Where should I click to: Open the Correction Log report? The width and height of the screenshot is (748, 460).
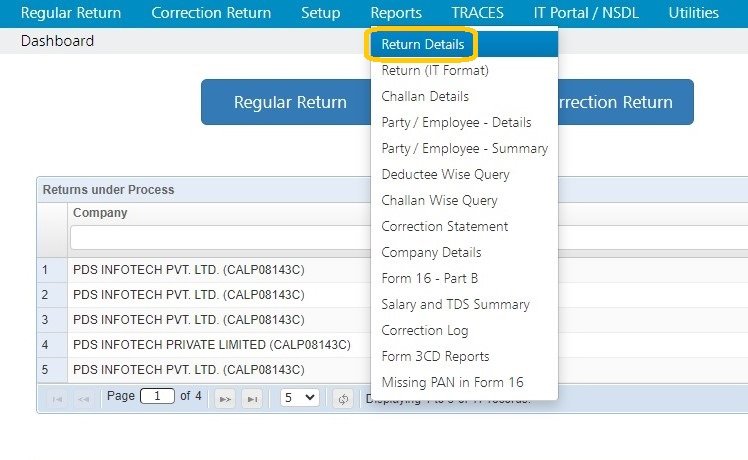coord(425,330)
